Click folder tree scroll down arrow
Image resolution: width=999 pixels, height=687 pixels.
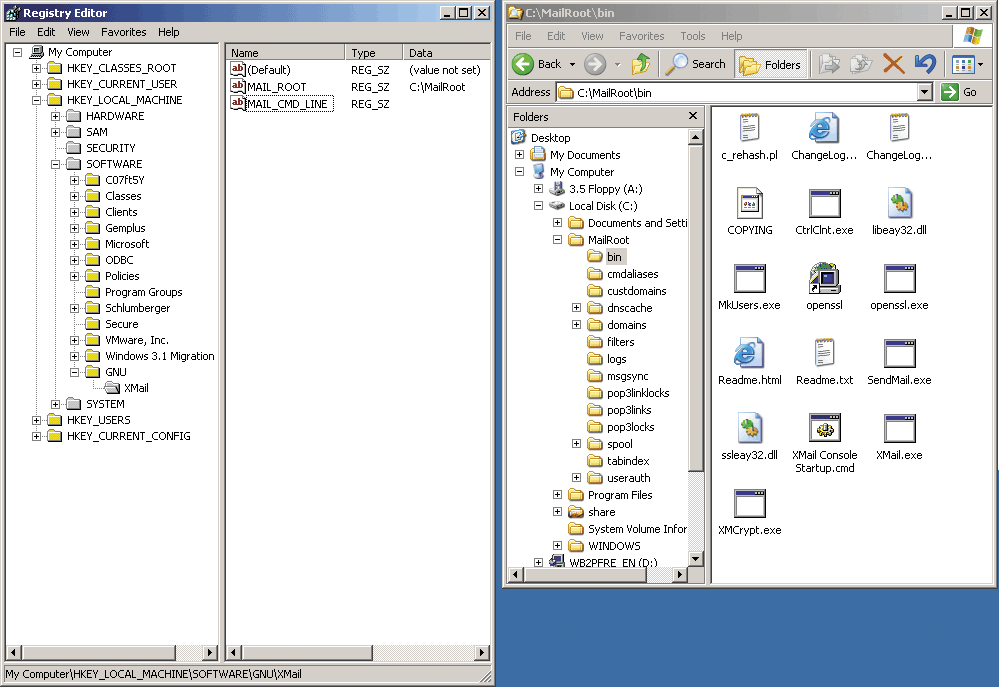pyautogui.click(x=696, y=559)
